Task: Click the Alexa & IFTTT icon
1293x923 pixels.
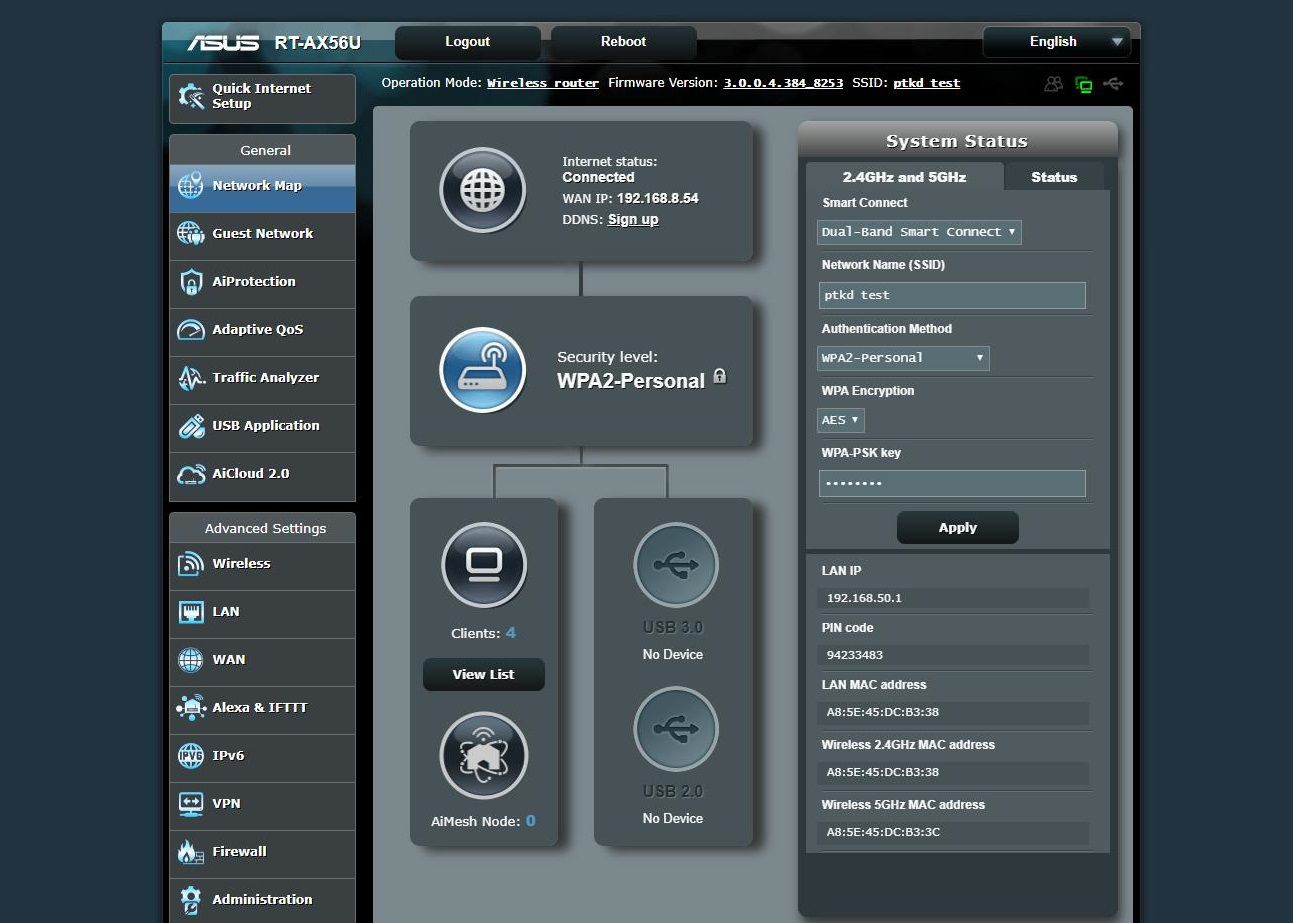Action: [191, 708]
